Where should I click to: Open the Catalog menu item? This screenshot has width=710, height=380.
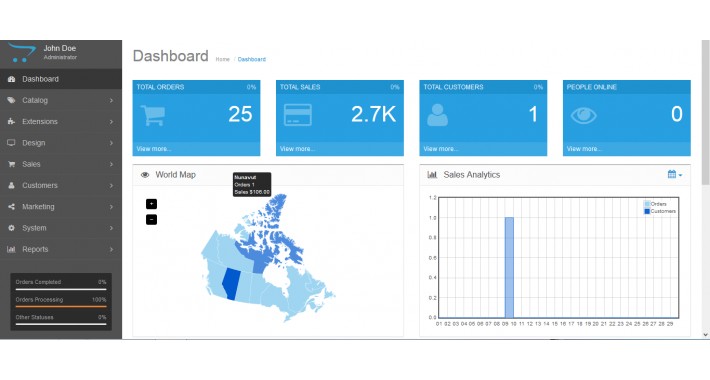point(61,101)
